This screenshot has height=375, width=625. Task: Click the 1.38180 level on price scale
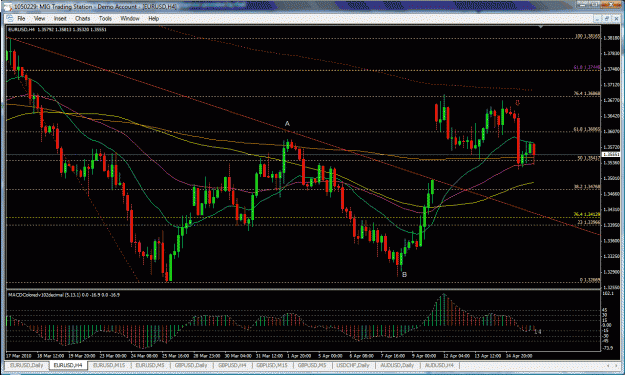click(x=611, y=38)
